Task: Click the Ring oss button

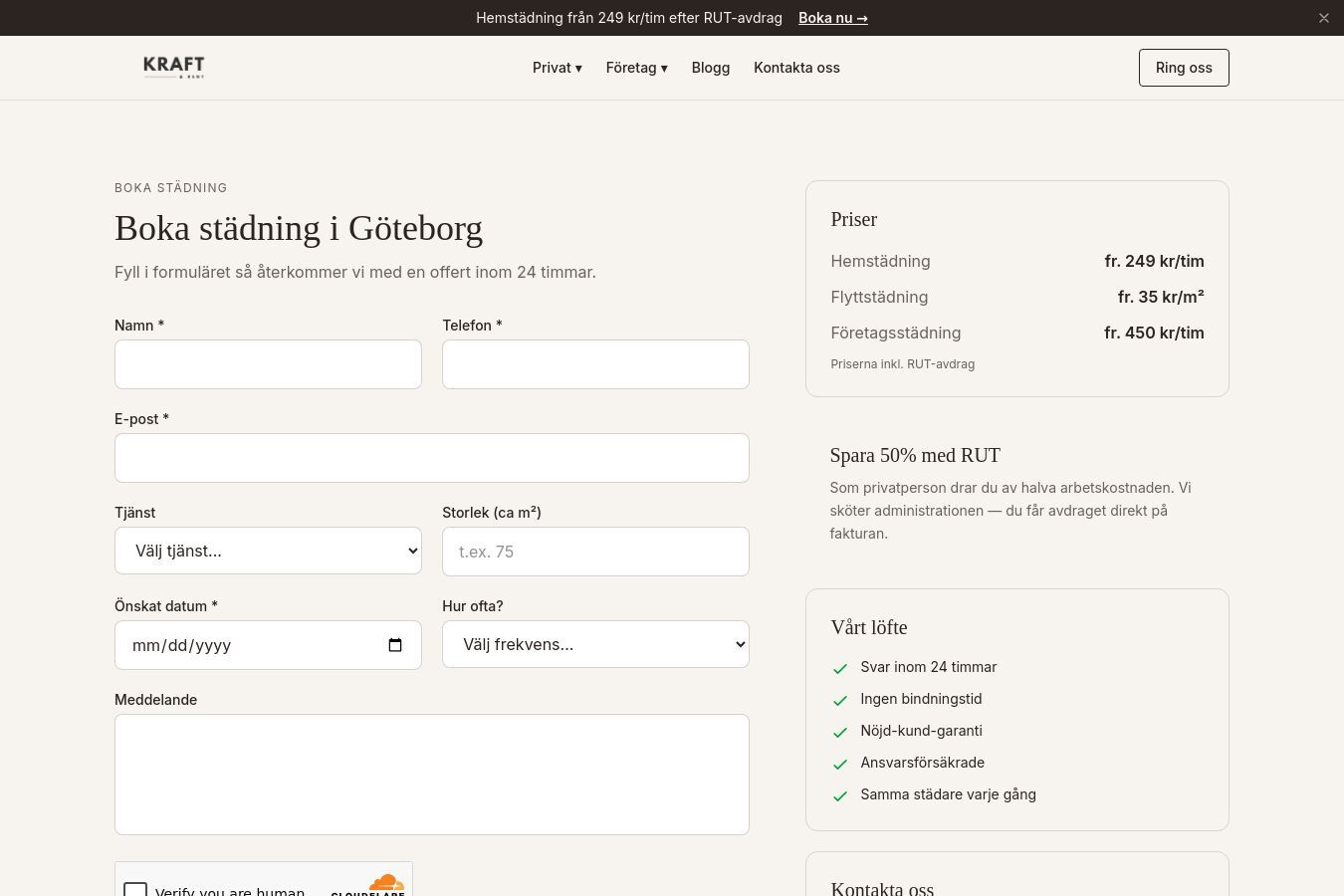Action: (1184, 68)
